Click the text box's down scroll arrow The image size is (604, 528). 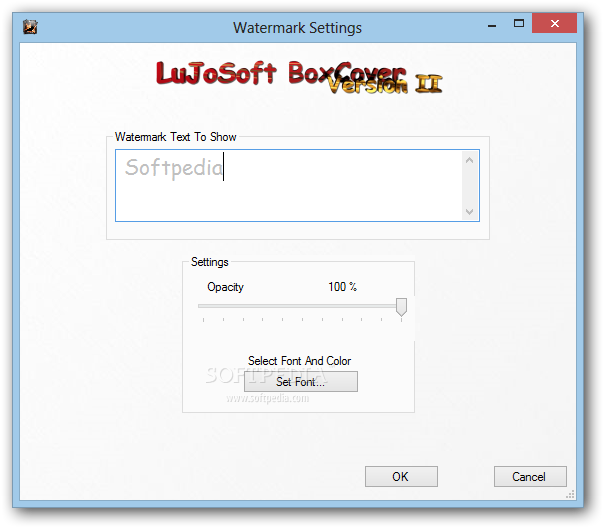click(x=469, y=211)
